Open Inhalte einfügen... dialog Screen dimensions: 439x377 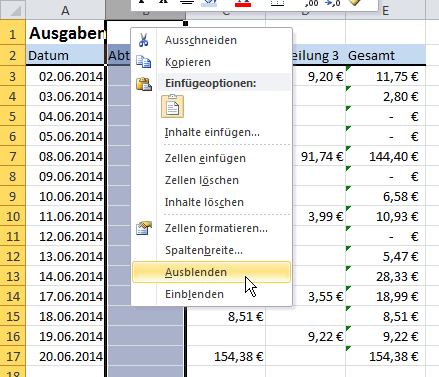pos(211,132)
